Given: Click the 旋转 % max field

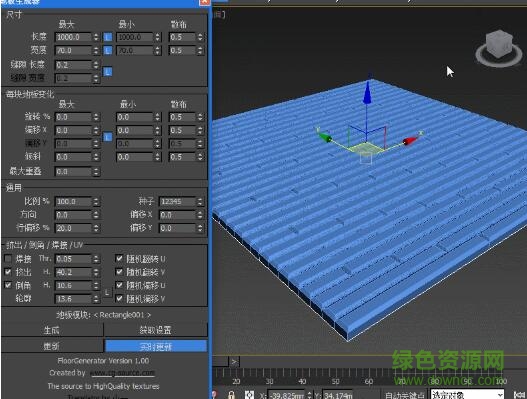Looking at the screenshot, I should [73, 117].
